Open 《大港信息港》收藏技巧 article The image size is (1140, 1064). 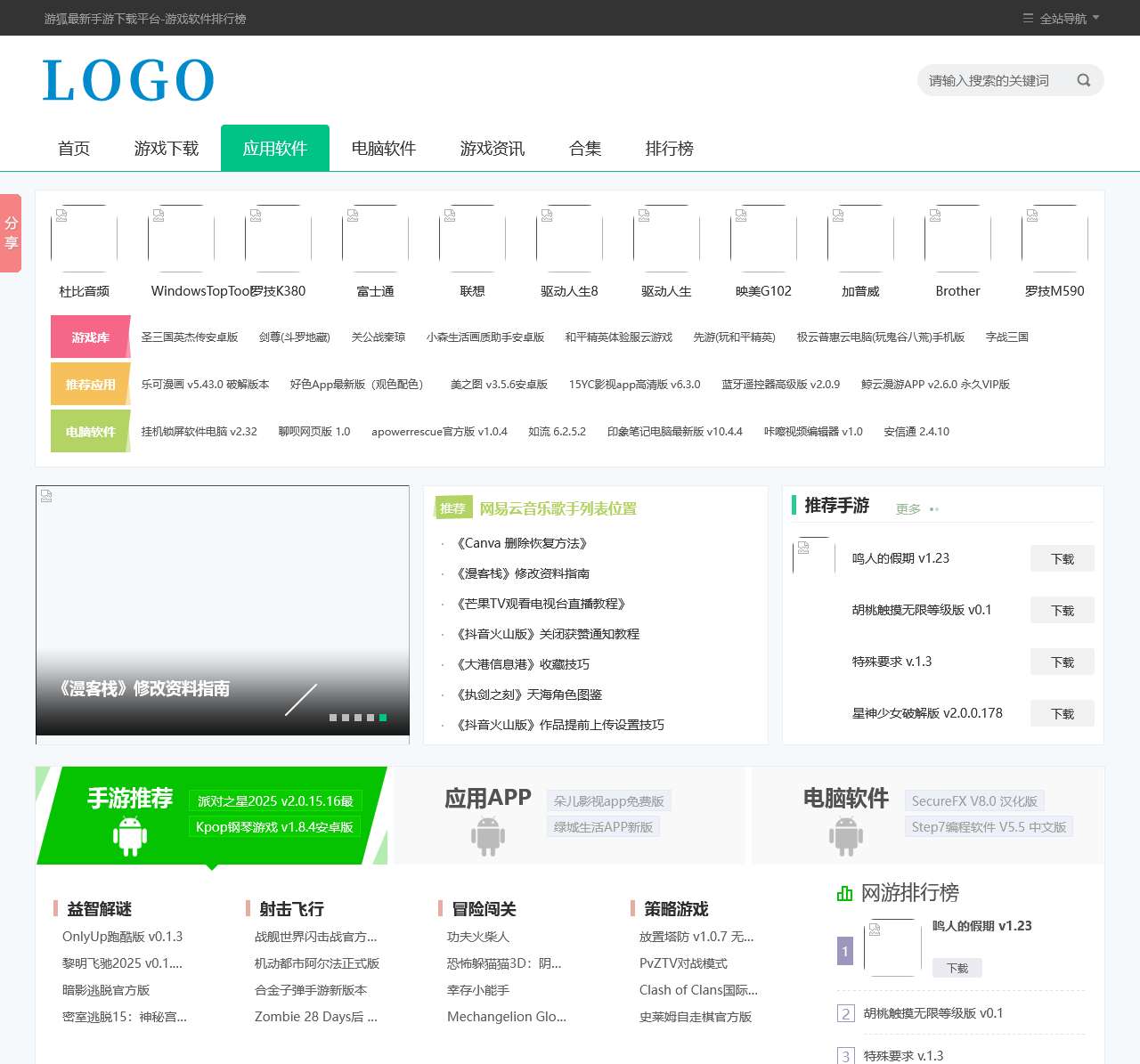[523, 664]
